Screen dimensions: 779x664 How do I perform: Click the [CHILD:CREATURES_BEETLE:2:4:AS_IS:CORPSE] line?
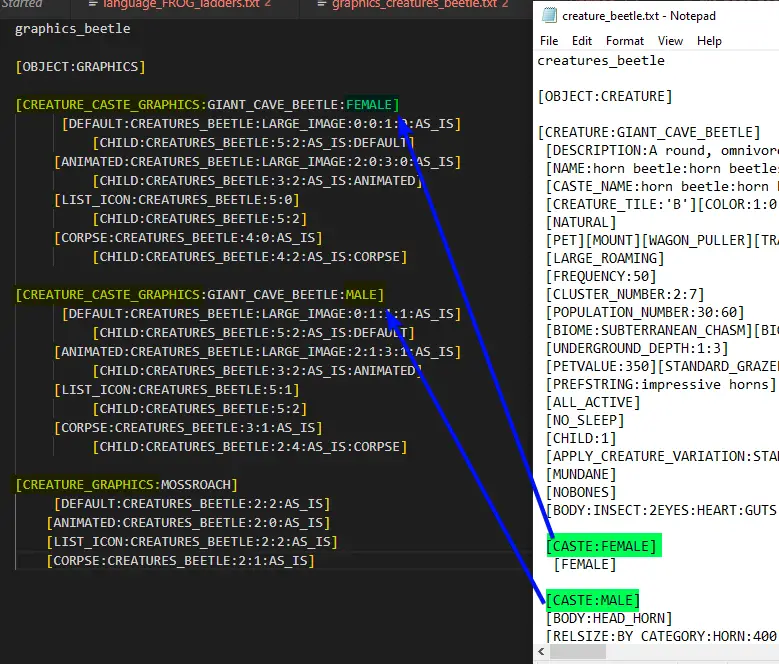(x=250, y=446)
